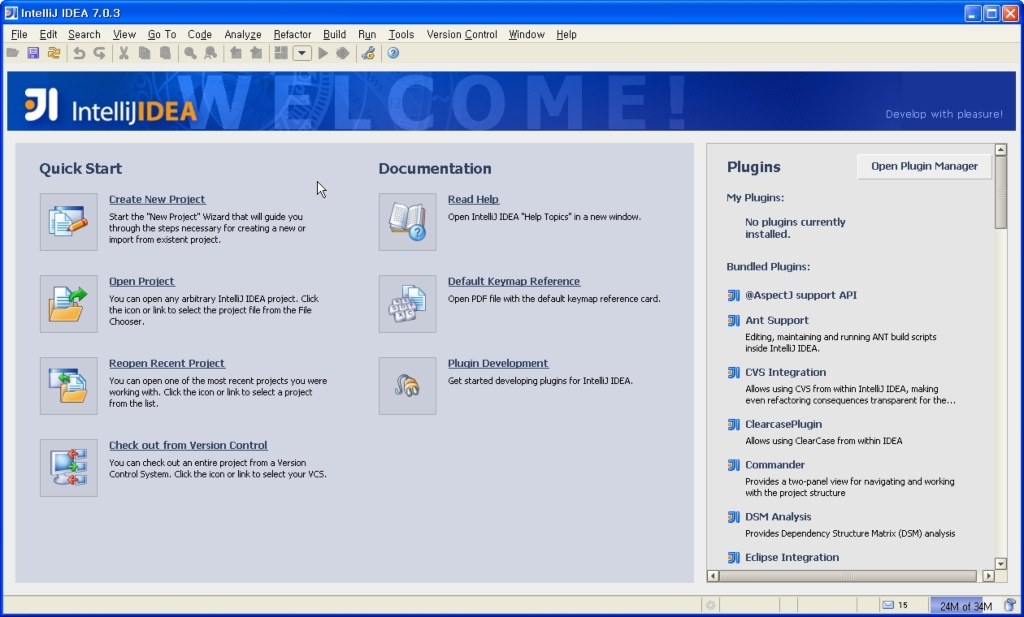Open the Search menu
Image resolution: width=1024 pixels, height=617 pixels.
(84, 35)
